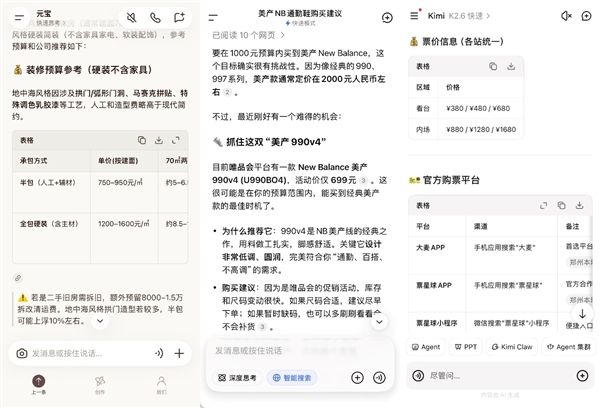600x408 pixels.
Task: Tap scroll-down chevron in NB shoes chat
Action: click(379, 322)
